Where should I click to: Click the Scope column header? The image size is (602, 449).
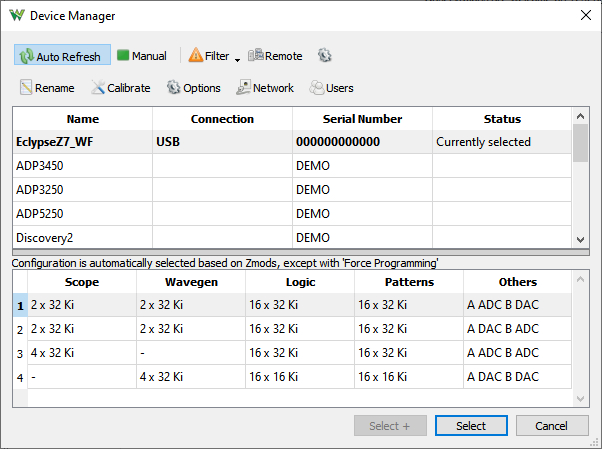click(x=82, y=282)
